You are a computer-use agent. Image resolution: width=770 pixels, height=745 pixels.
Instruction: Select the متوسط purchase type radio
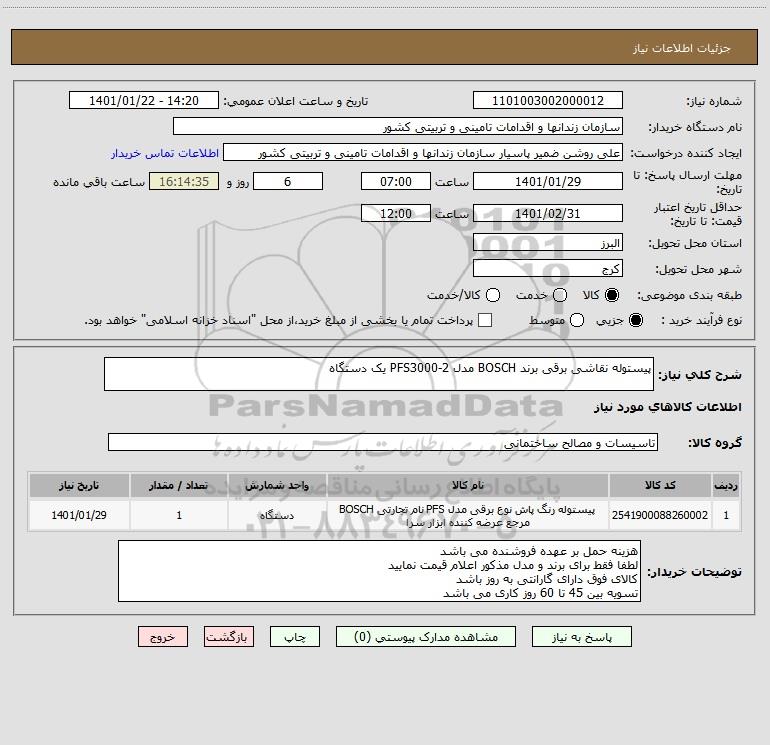(x=577, y=320)
